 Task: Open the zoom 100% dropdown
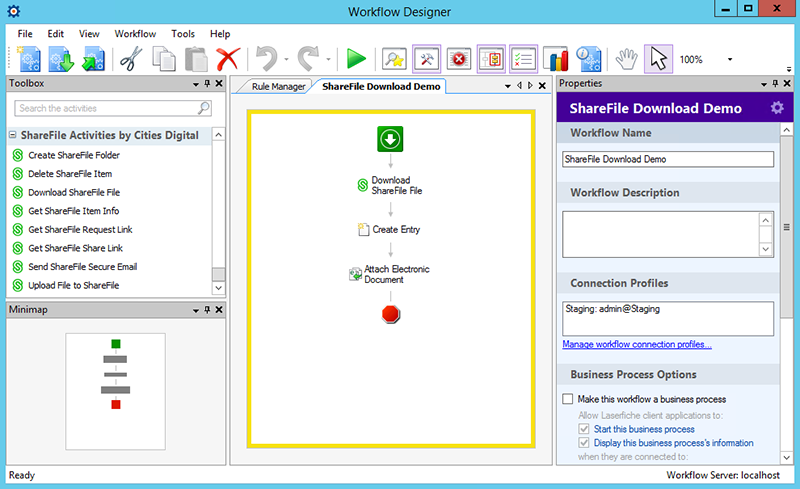tap(730, 59)
